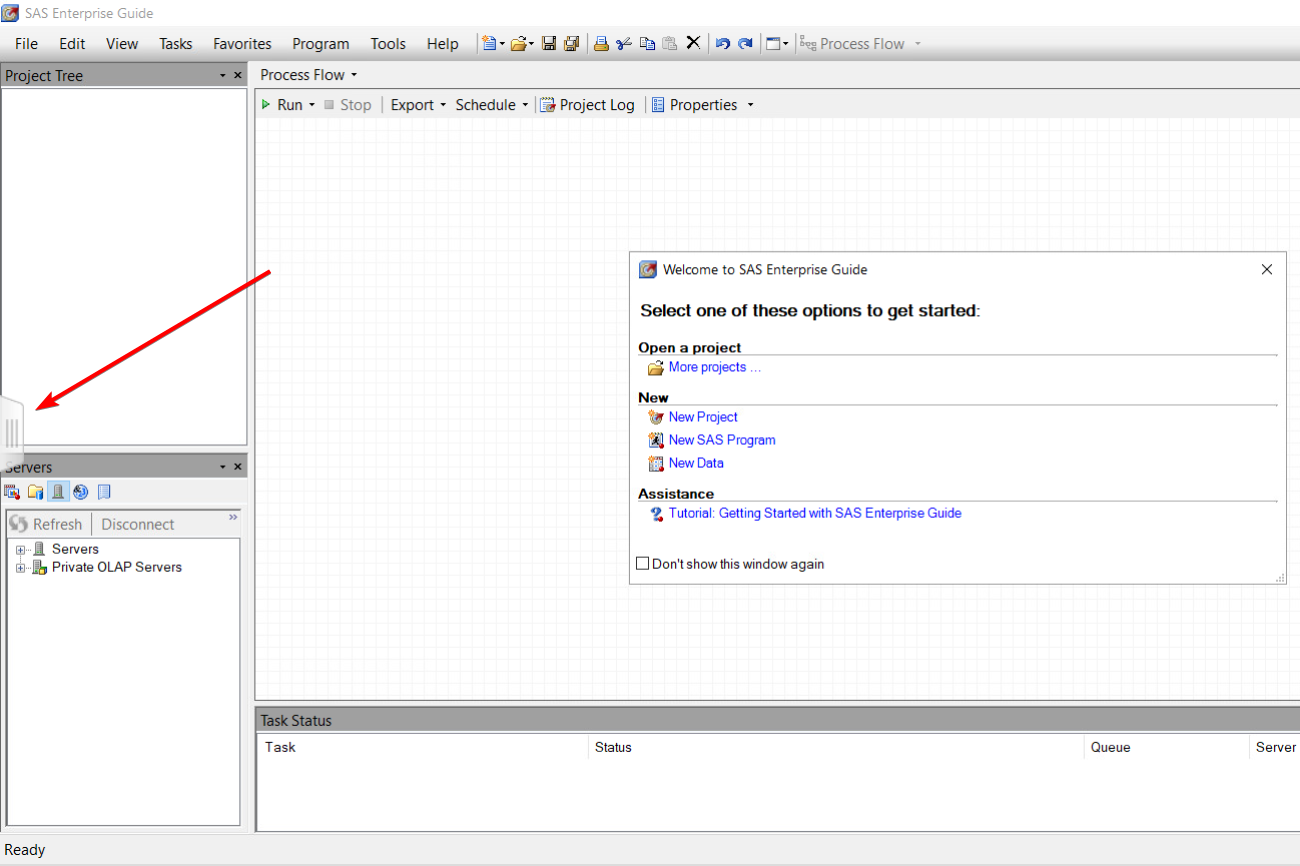Open the File menu
This screenshot has width=1300, height=866.
[26, 44]
